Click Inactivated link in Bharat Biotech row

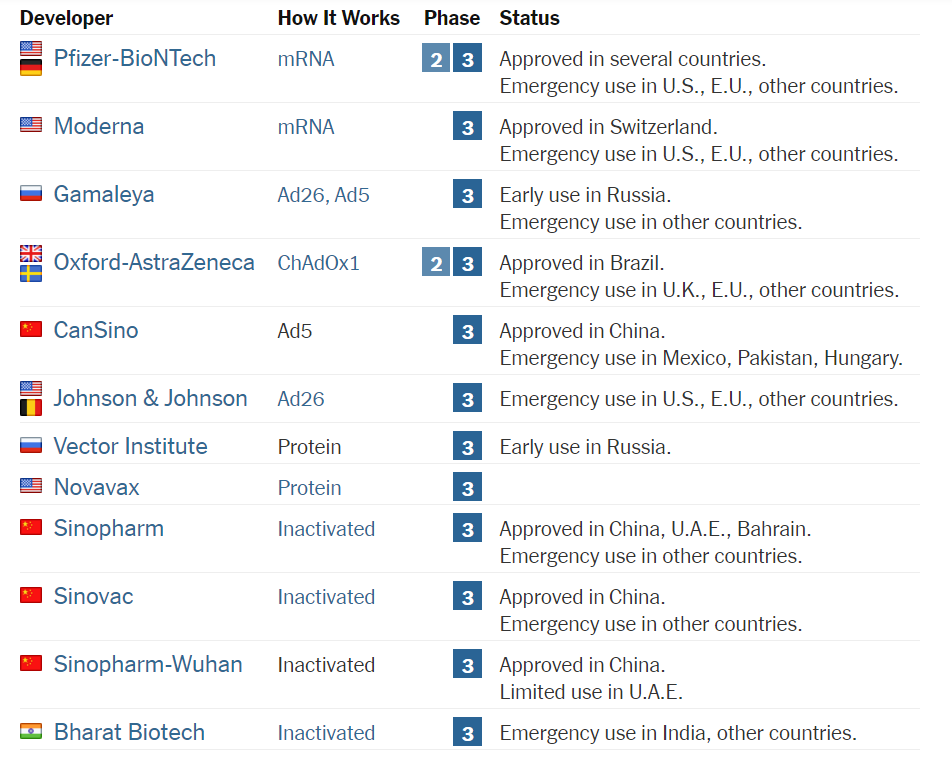pyautogui.click(x=326, y=733)
